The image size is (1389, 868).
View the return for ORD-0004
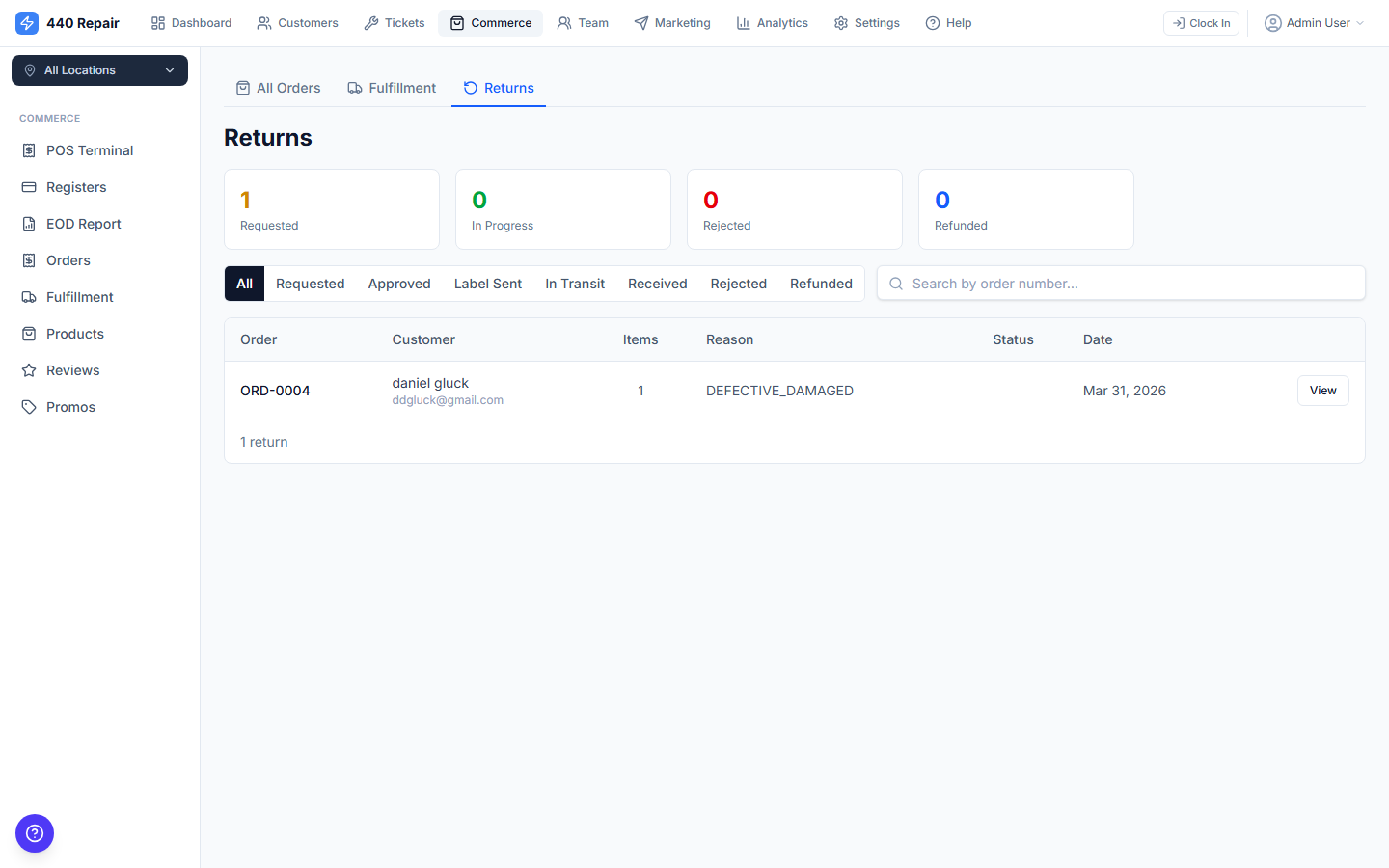1322,391
